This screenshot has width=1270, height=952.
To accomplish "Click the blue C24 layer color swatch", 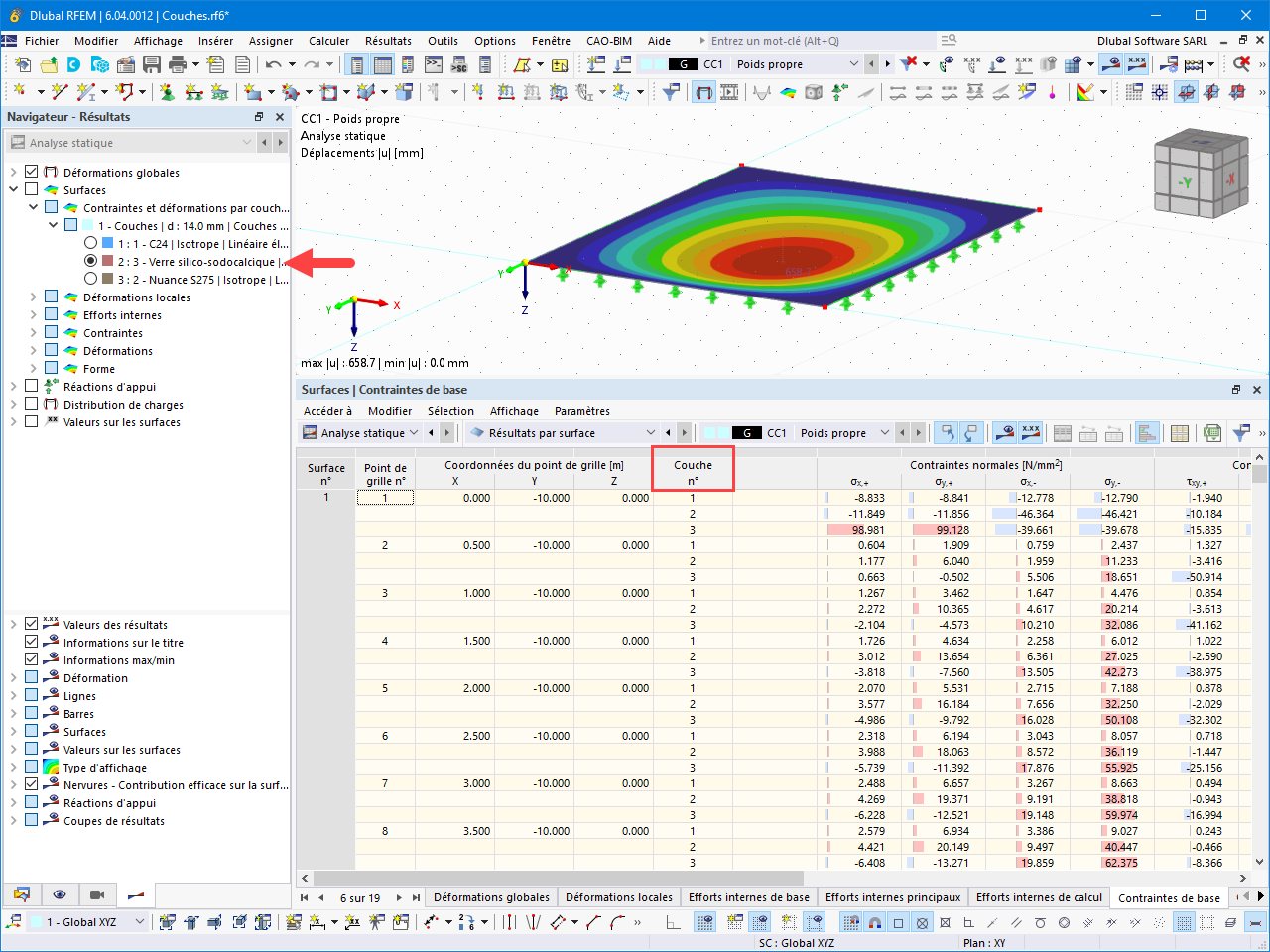I will pyautogui.click(x=108, y=244).
